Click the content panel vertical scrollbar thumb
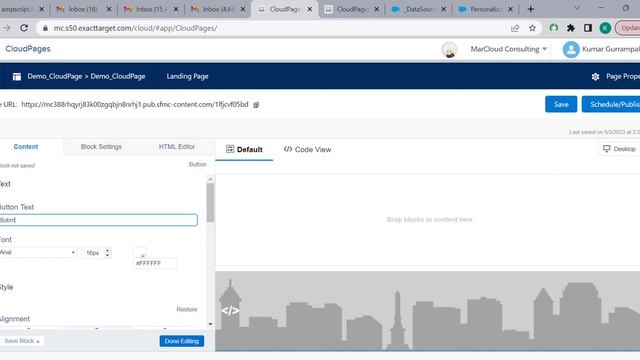Viewport: 640px width, 360px height. (x=210, y=202)
